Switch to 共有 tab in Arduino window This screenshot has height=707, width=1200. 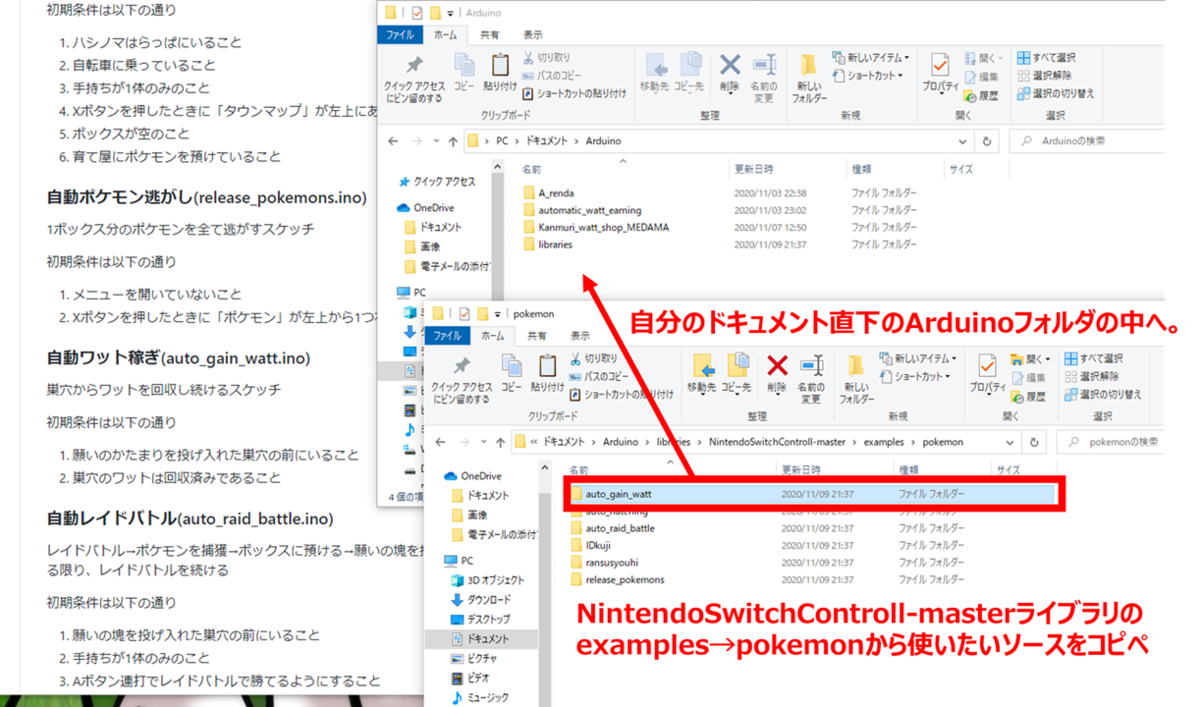click(x=490, y=34)
